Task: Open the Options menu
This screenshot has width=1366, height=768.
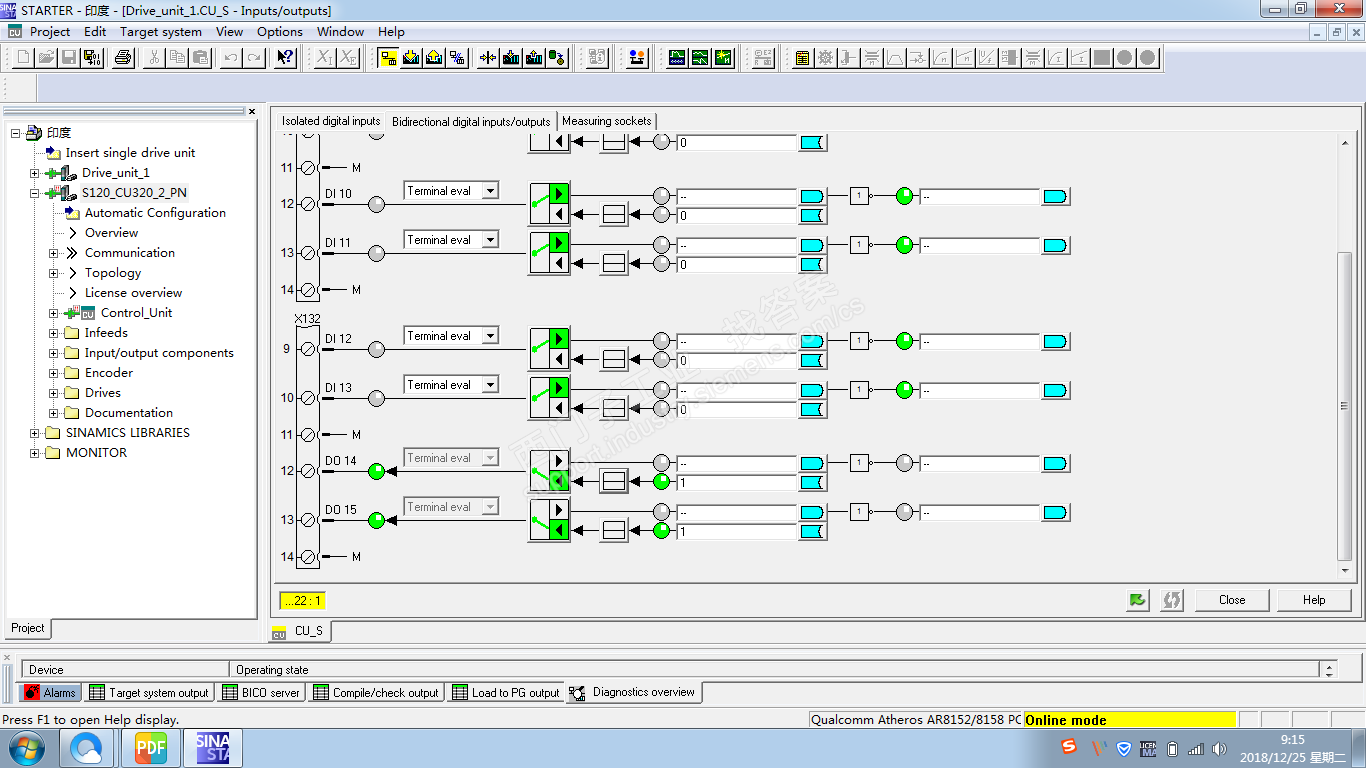Action: tap(280, 31)
